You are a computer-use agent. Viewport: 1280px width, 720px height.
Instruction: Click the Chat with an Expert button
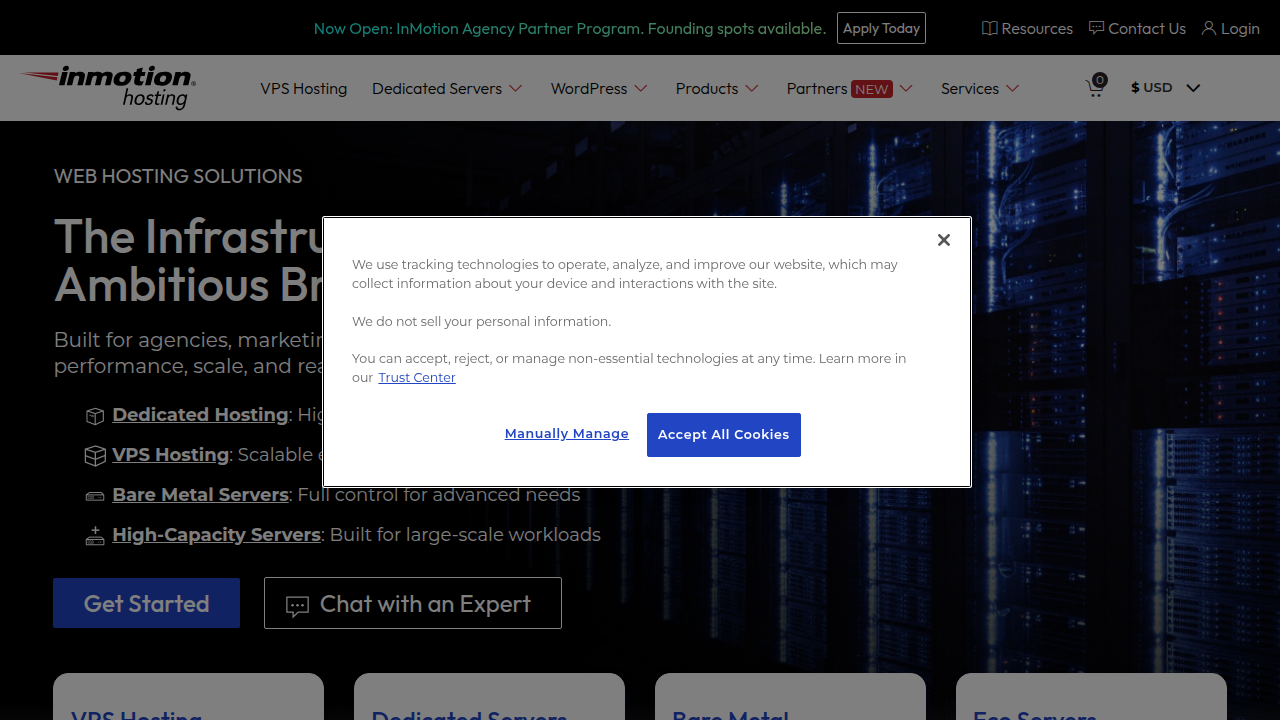tap(413, 603)
